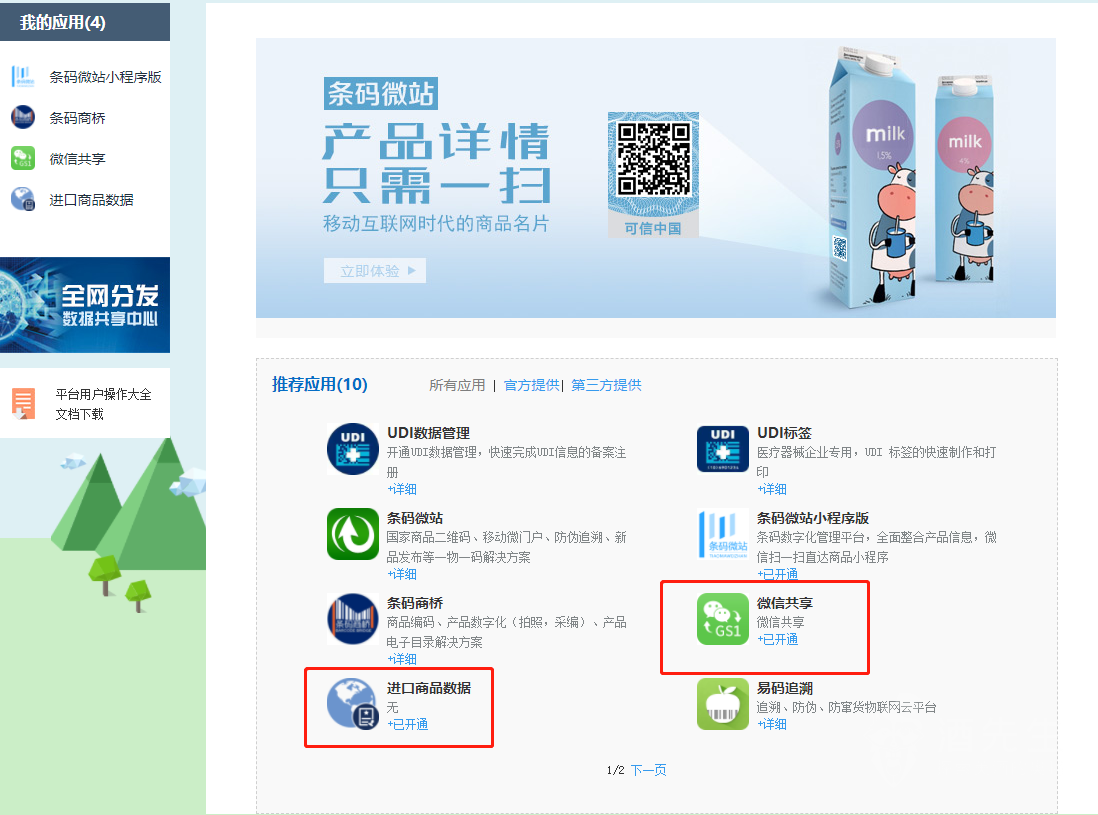This screenshot has height=815, width=1098.
Task: Open 条码商桥 in My Apps list
Action: pos(77,118)
